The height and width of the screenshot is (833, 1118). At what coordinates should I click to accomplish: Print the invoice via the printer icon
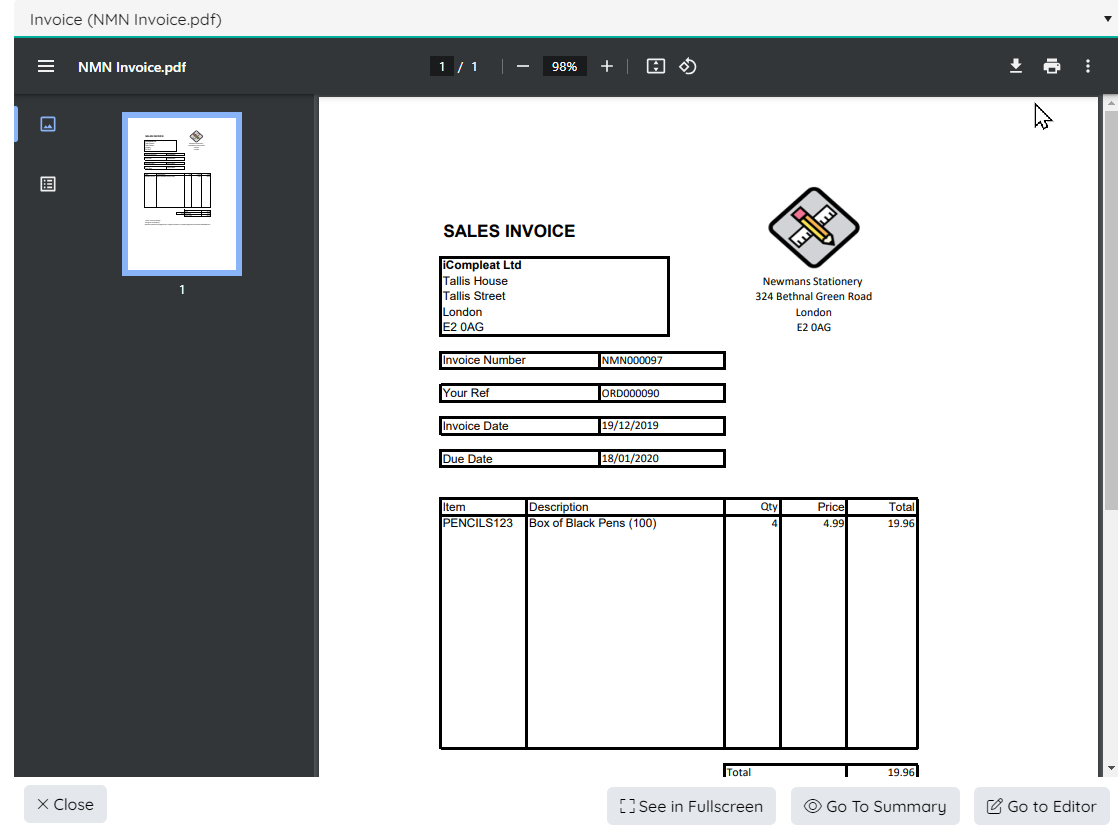coord(1052,66)
